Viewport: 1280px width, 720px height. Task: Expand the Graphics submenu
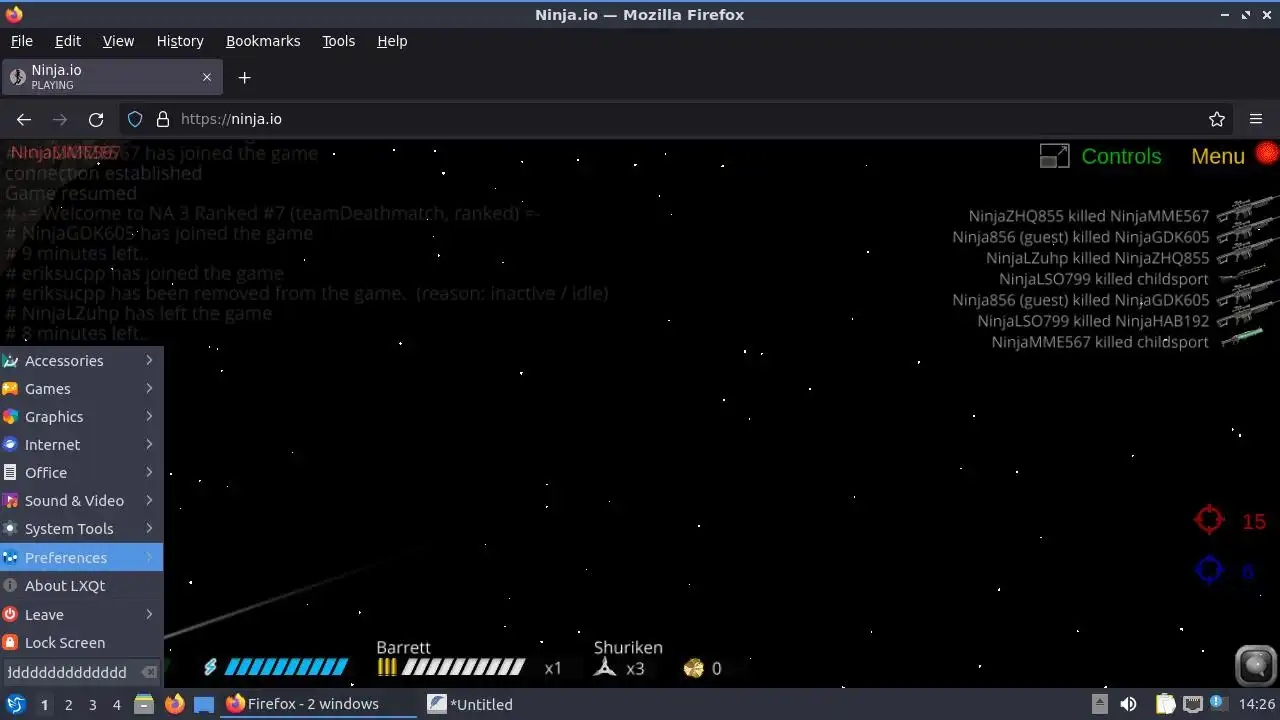point(81,416)
